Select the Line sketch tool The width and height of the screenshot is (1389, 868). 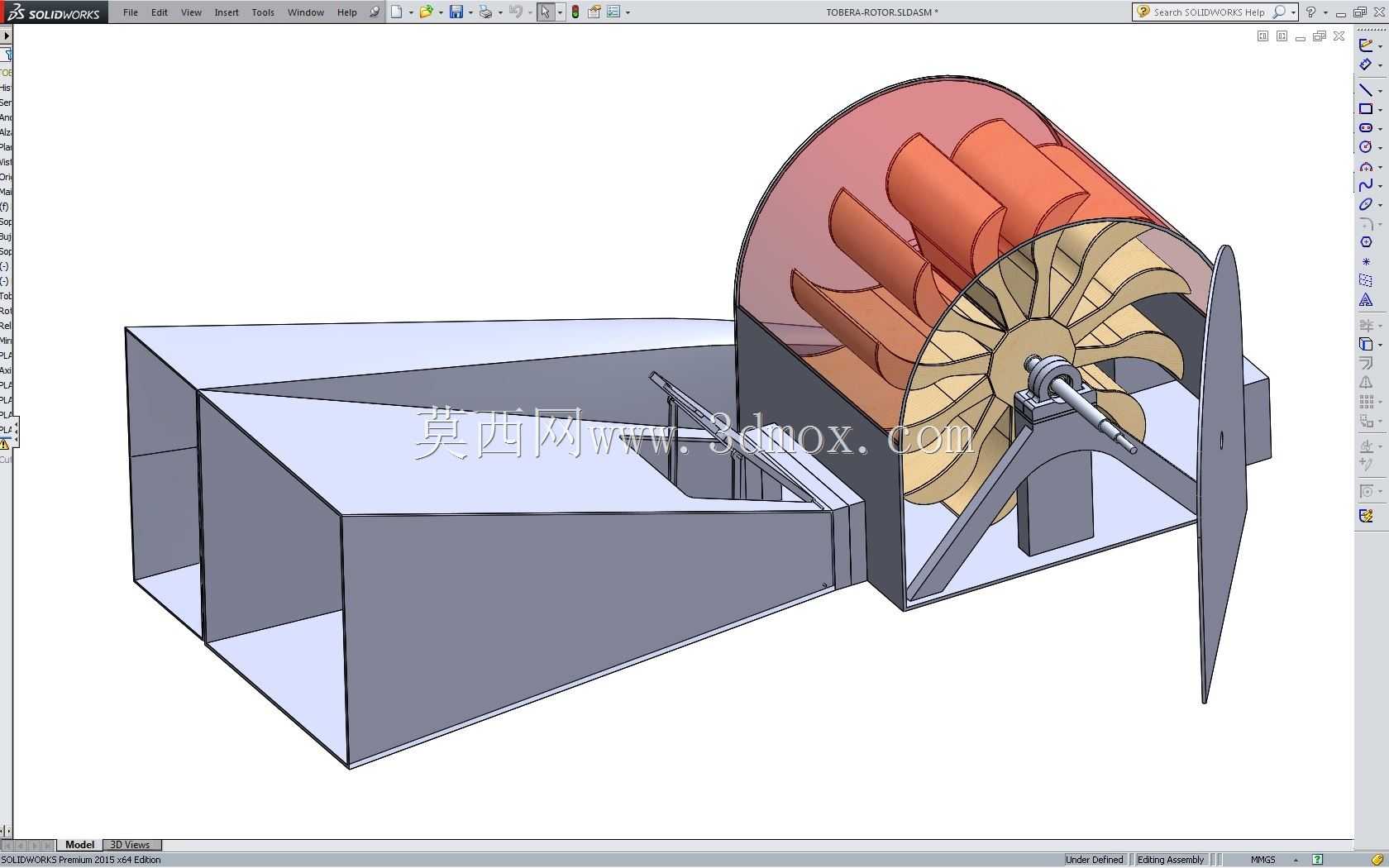(x=1366, y=89)
